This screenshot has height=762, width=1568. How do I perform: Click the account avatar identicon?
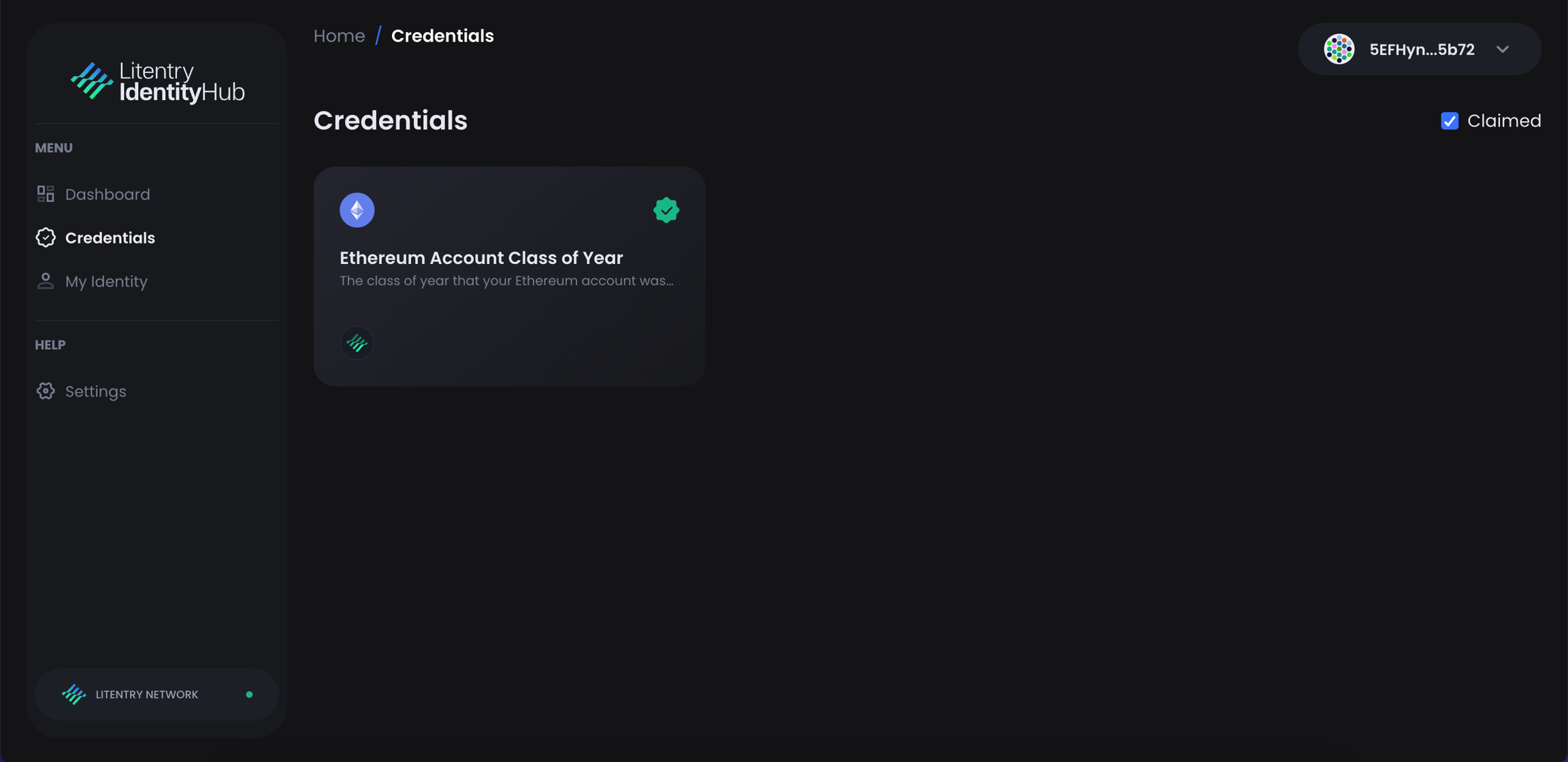(1339, 50)
